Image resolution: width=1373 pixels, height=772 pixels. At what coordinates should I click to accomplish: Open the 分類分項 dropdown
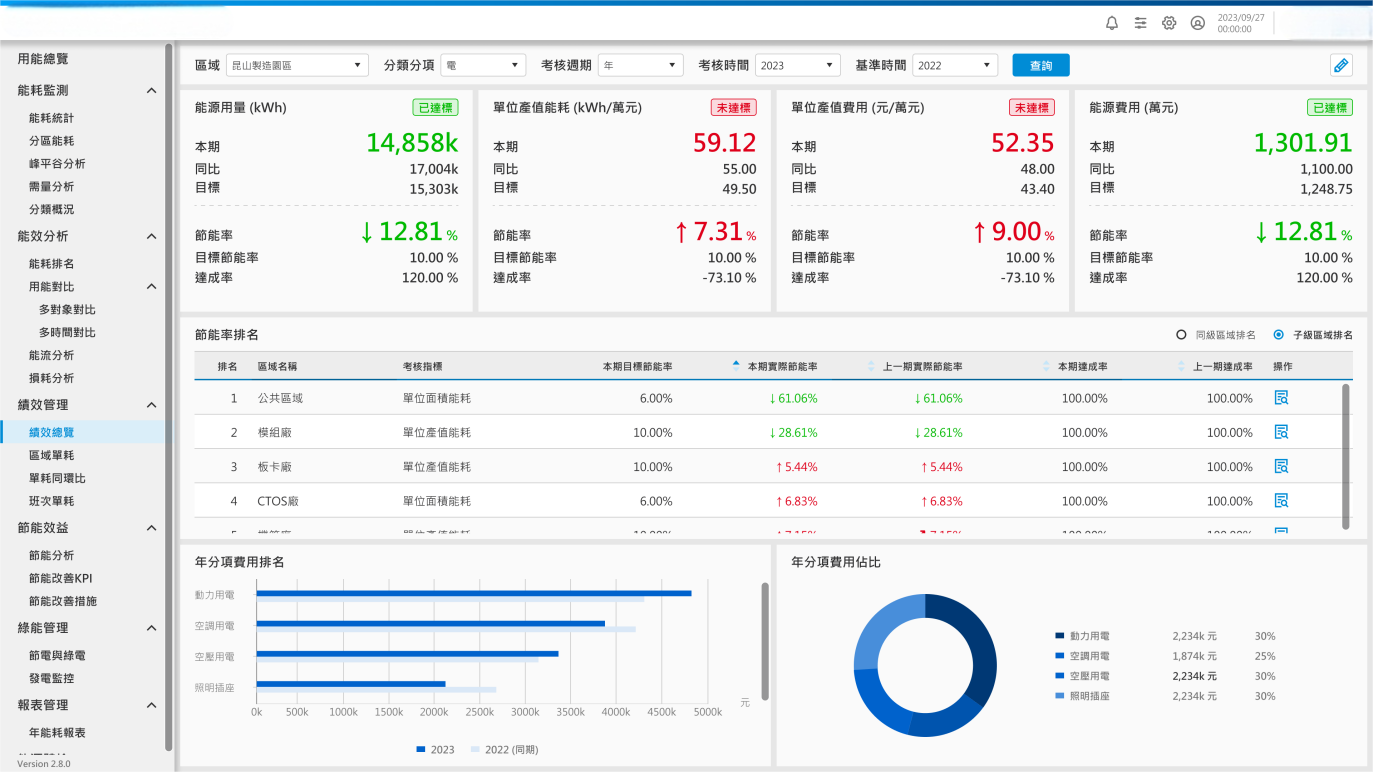[483, 65]
